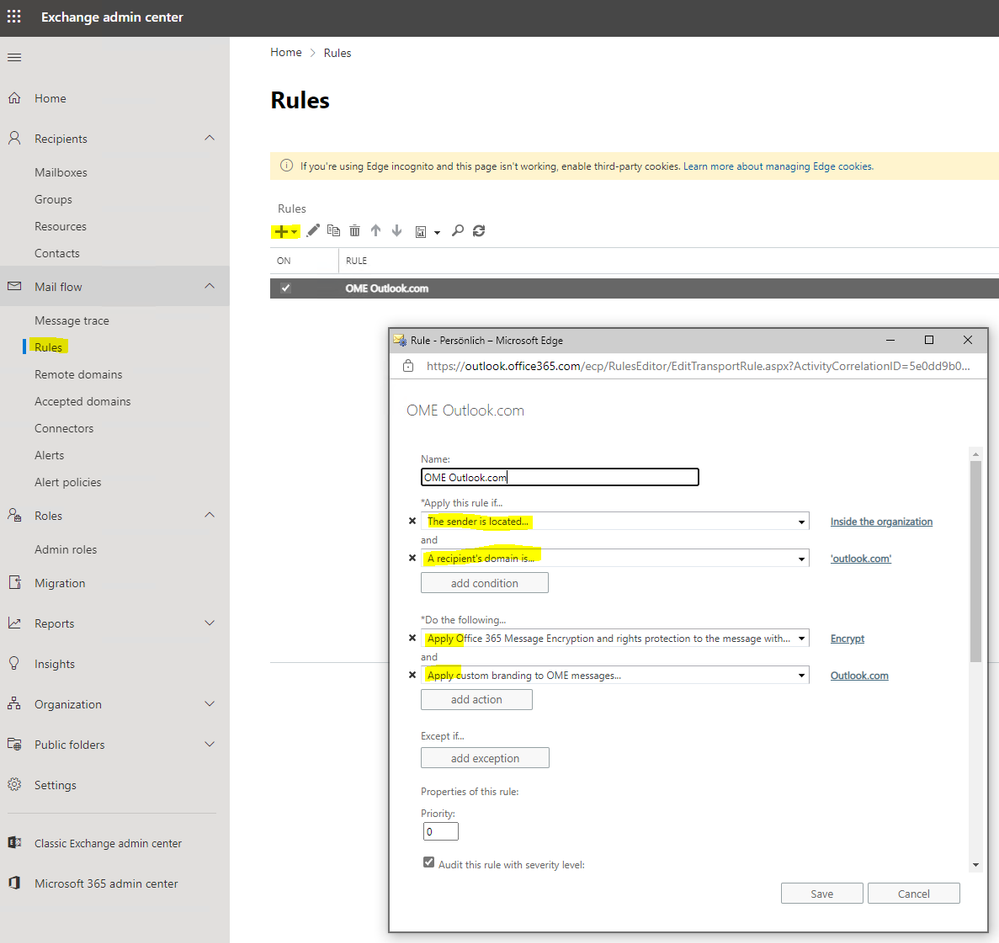The image size is (999, 943).
Task: Click the add action button
Action: 477,699
